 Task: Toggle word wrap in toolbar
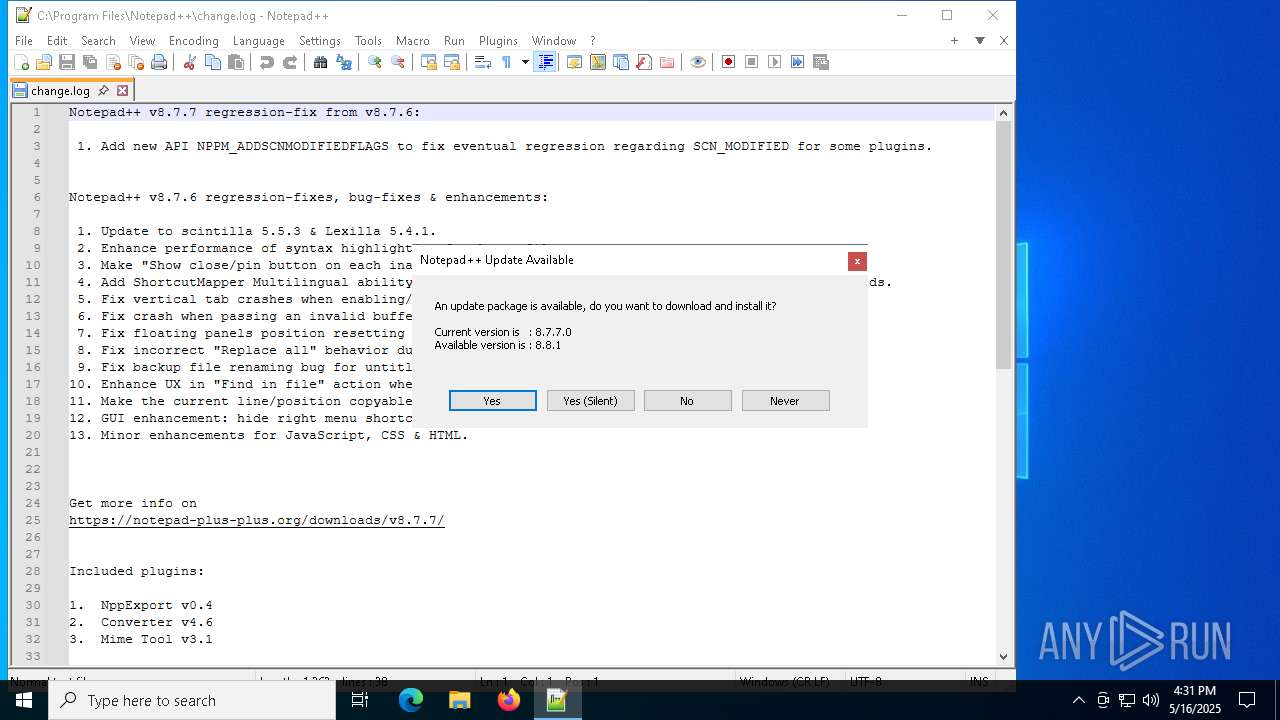click(x=483, y=62)
